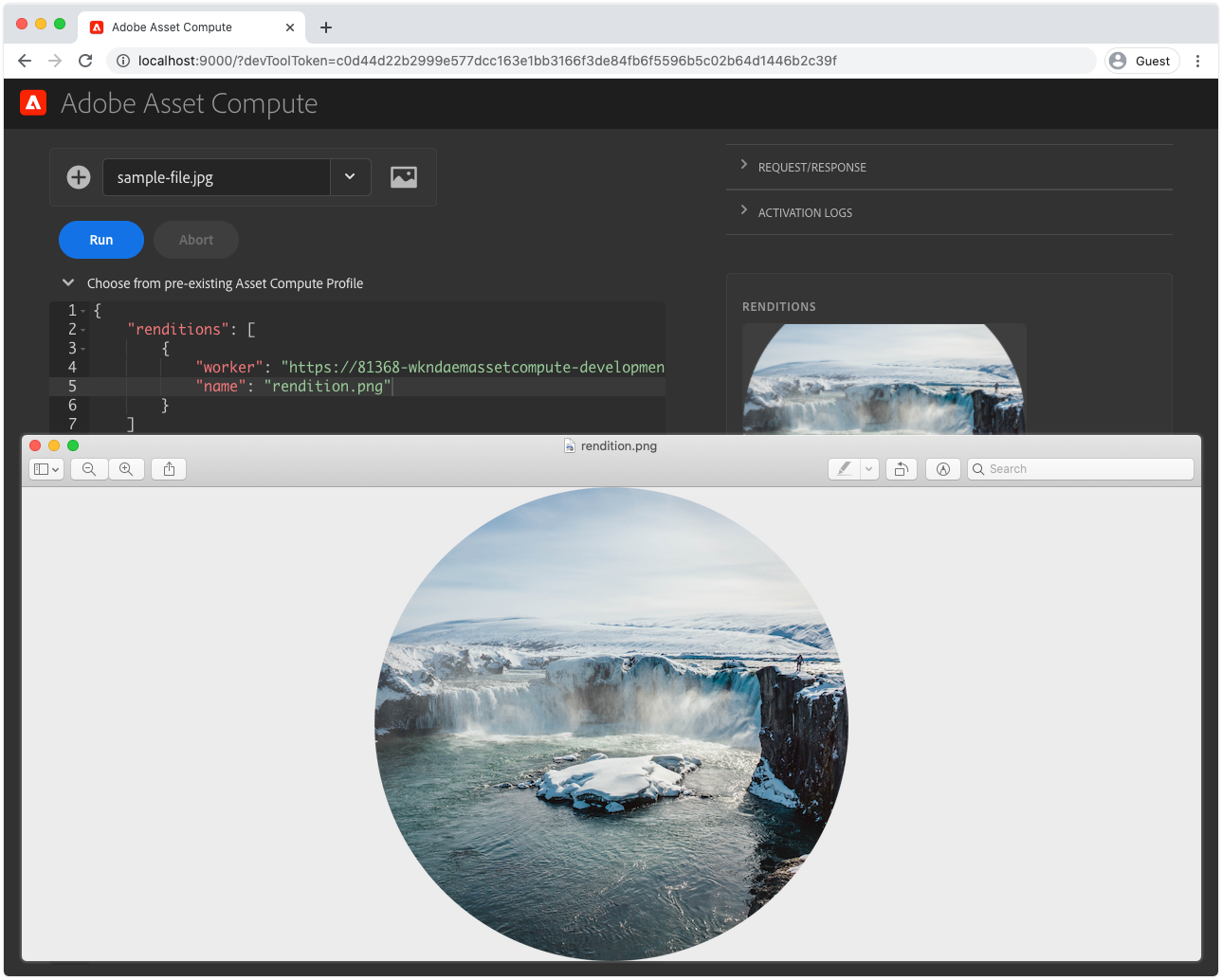
Task: Open the Guest profile button
Action: (x=1142, y=61)
